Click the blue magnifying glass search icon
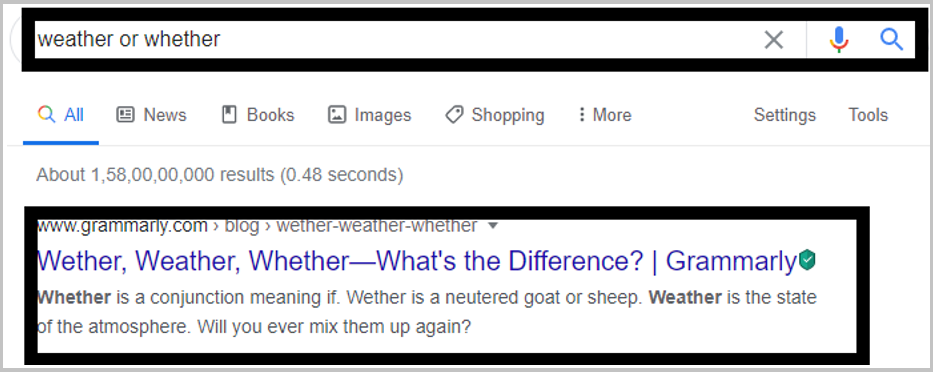The height and width of the screenshot is (372, 933). (891, 40)
